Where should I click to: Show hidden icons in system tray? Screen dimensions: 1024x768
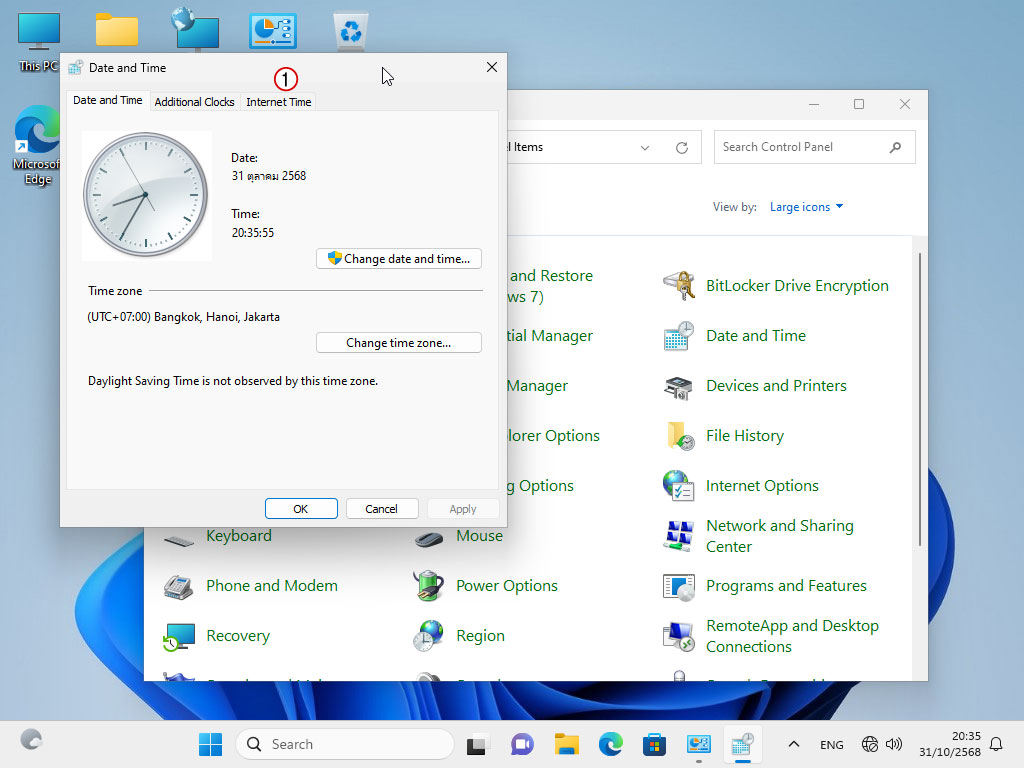point(794,744)
